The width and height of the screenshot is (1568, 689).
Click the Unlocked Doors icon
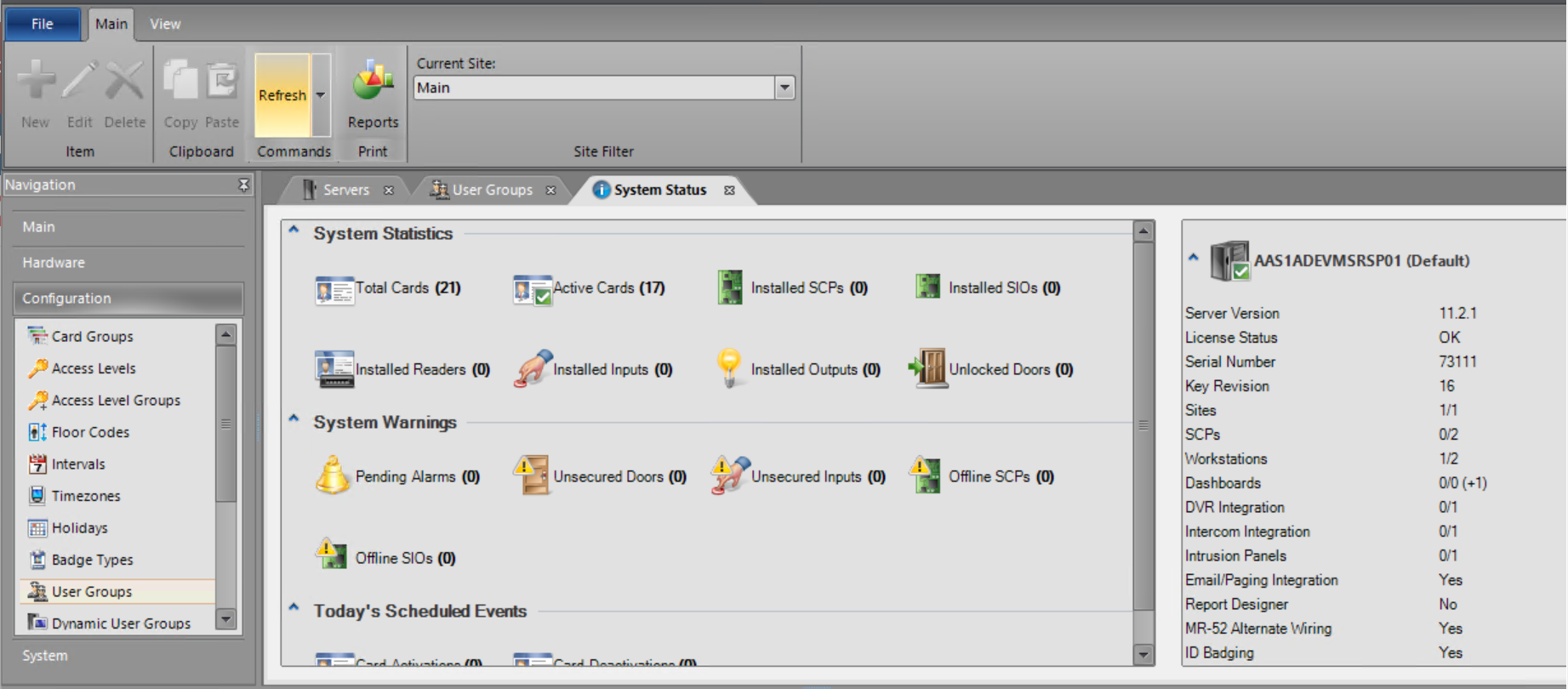(927, 368)
